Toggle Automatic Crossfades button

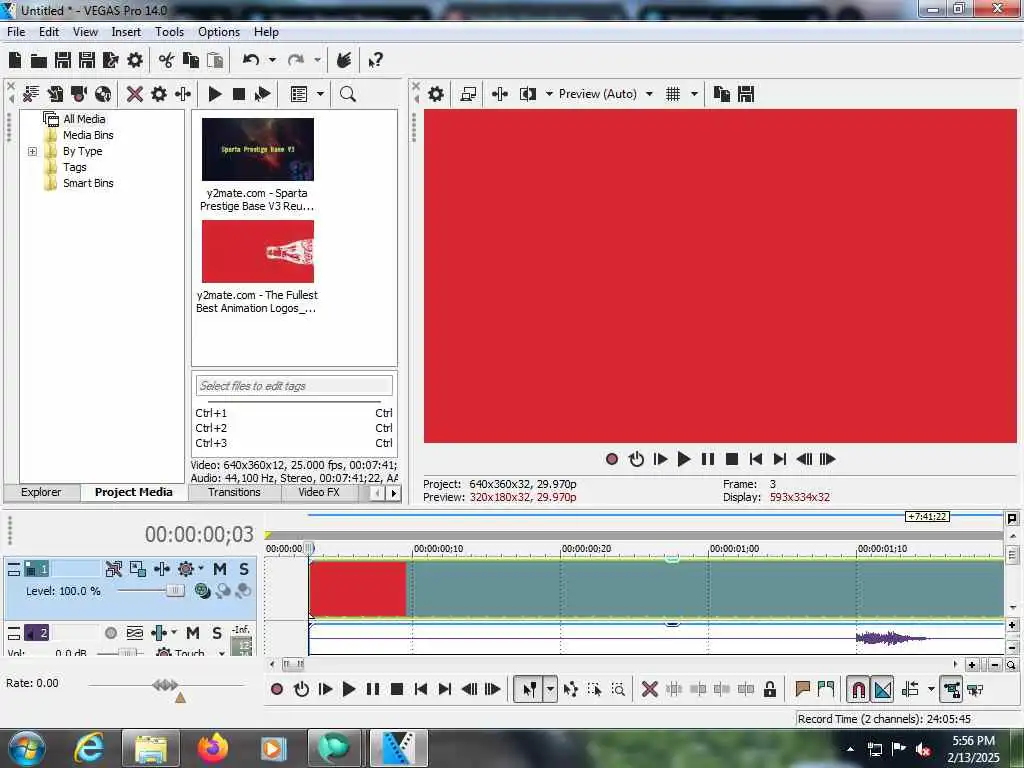click(883, 689)
